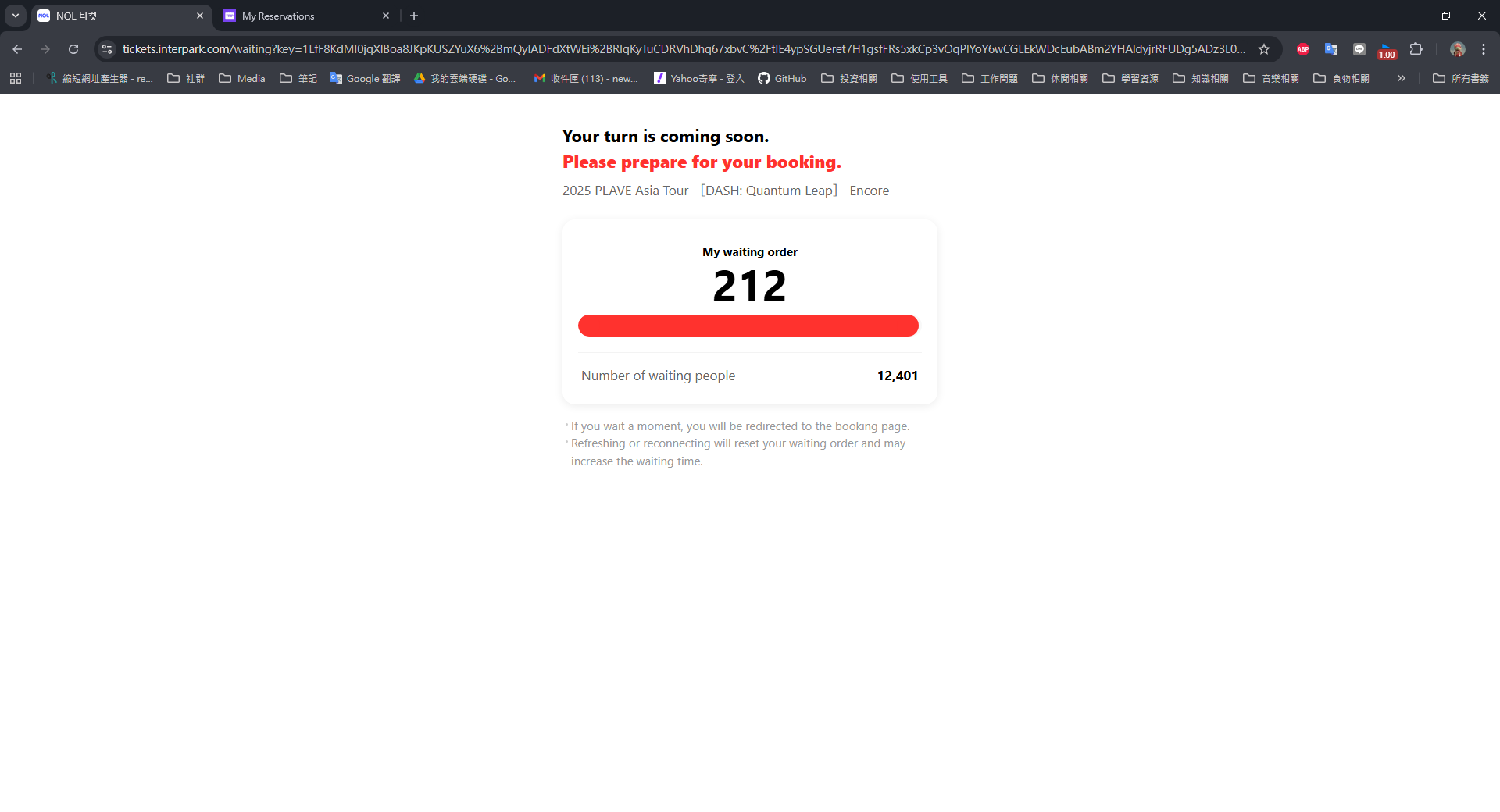
Task: View site information icon in address bar
Action: 107,49
